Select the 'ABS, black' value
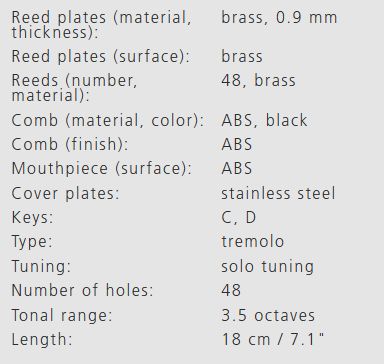This screenshot has height=364, width=384. point(264,120)
